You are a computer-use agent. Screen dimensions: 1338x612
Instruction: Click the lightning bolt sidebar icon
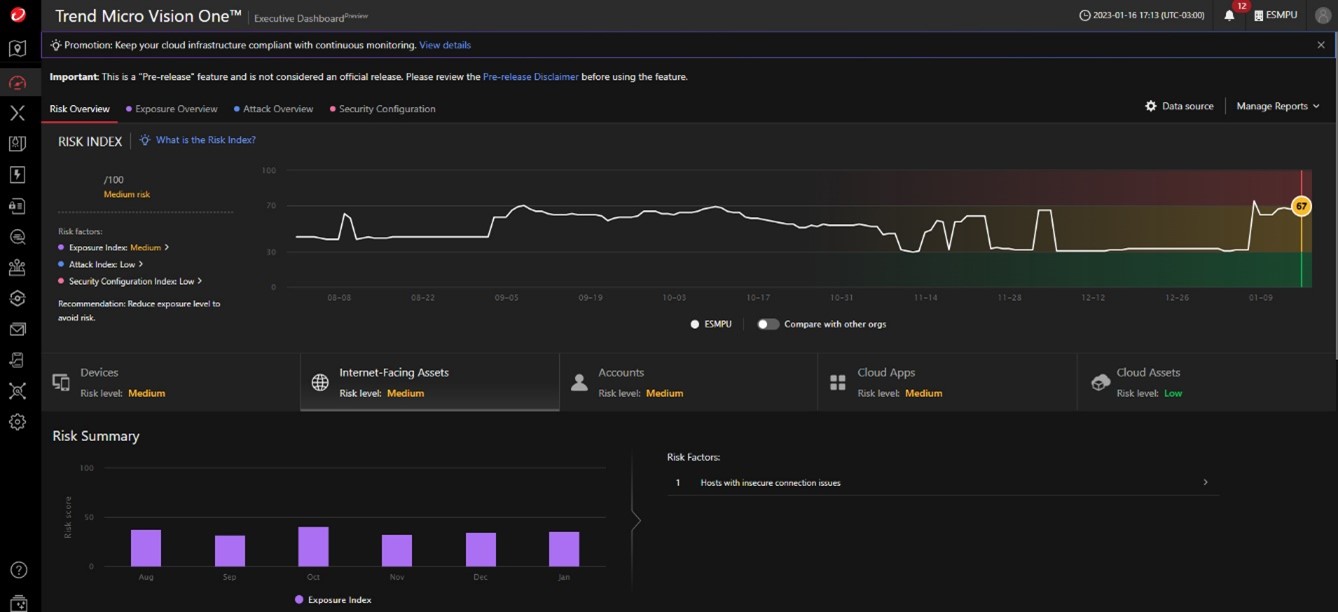coord(17,175)
